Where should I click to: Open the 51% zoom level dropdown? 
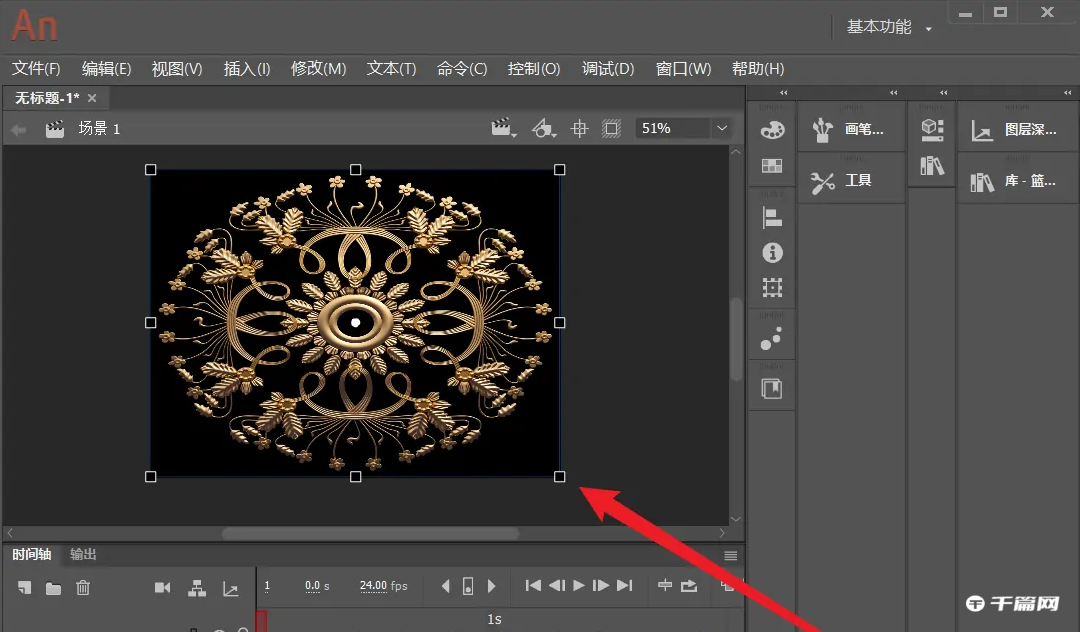tap(722, 128)
